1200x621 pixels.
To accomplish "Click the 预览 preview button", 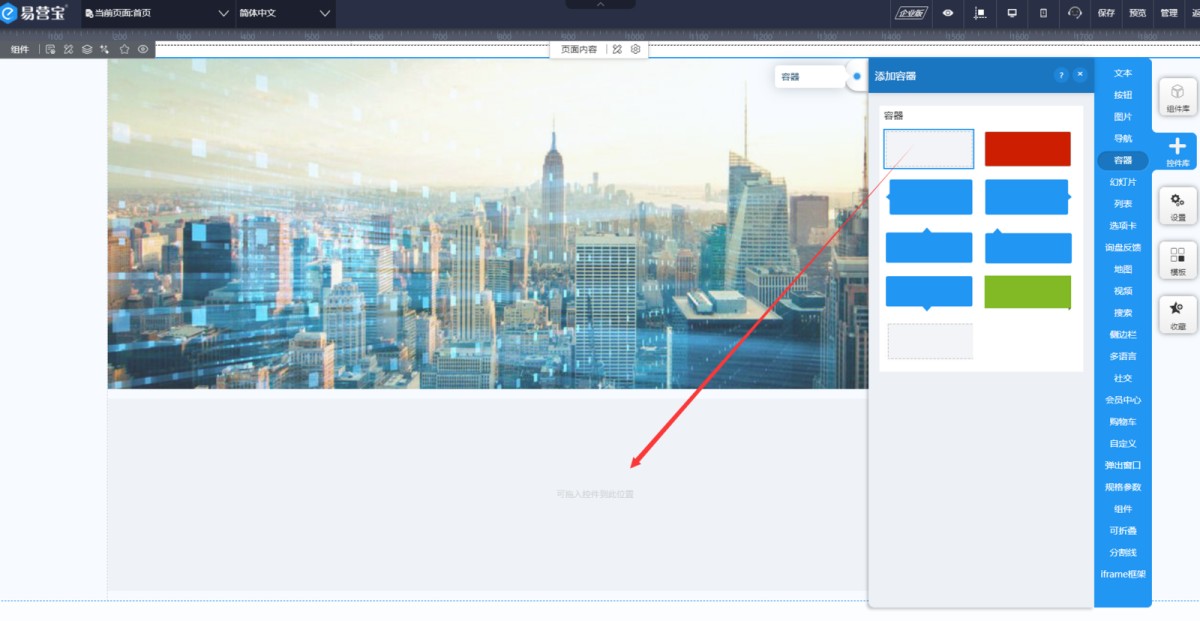I will tap(1137, 13).
